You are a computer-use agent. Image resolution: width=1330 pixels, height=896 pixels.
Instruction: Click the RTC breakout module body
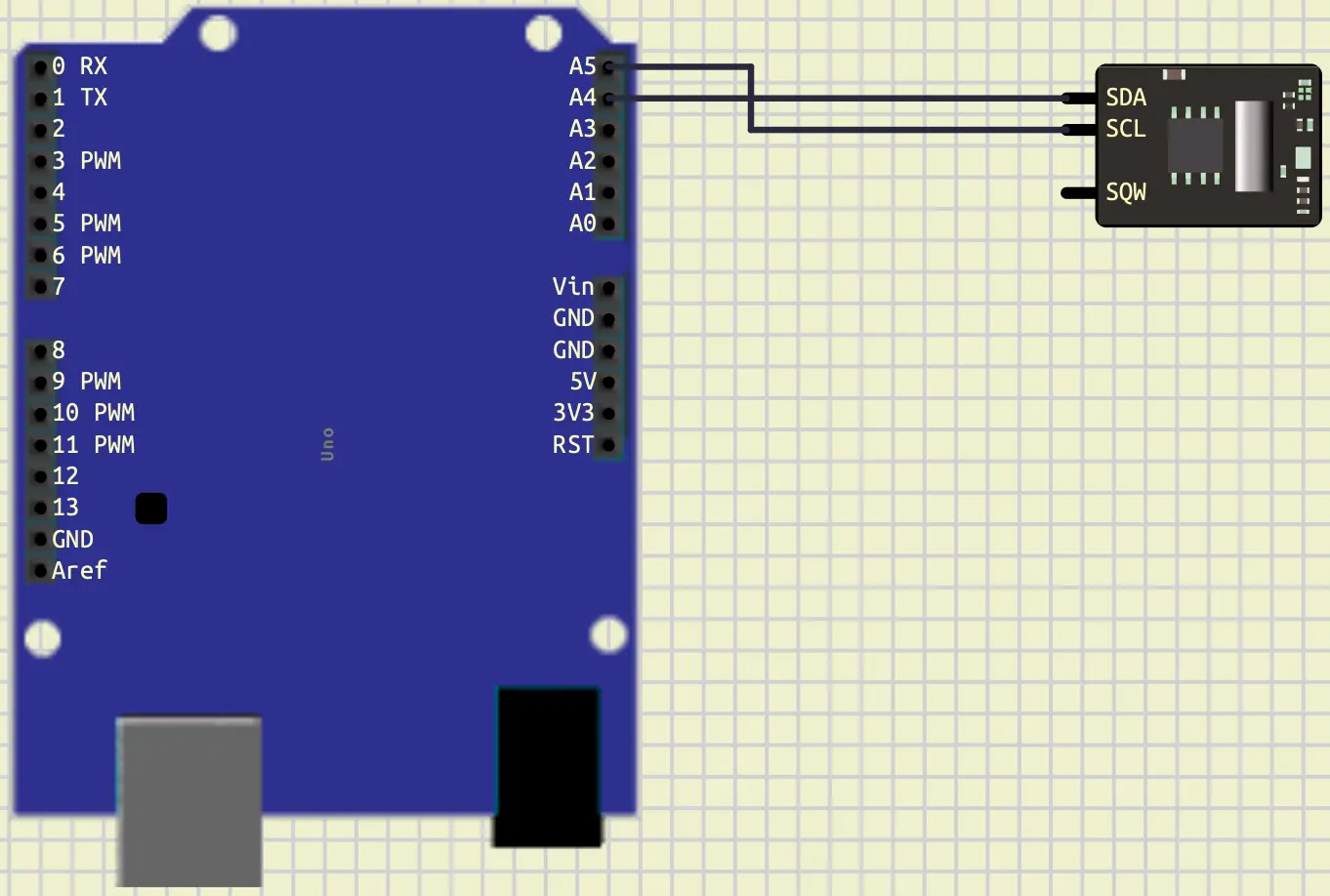[1208, 146]
